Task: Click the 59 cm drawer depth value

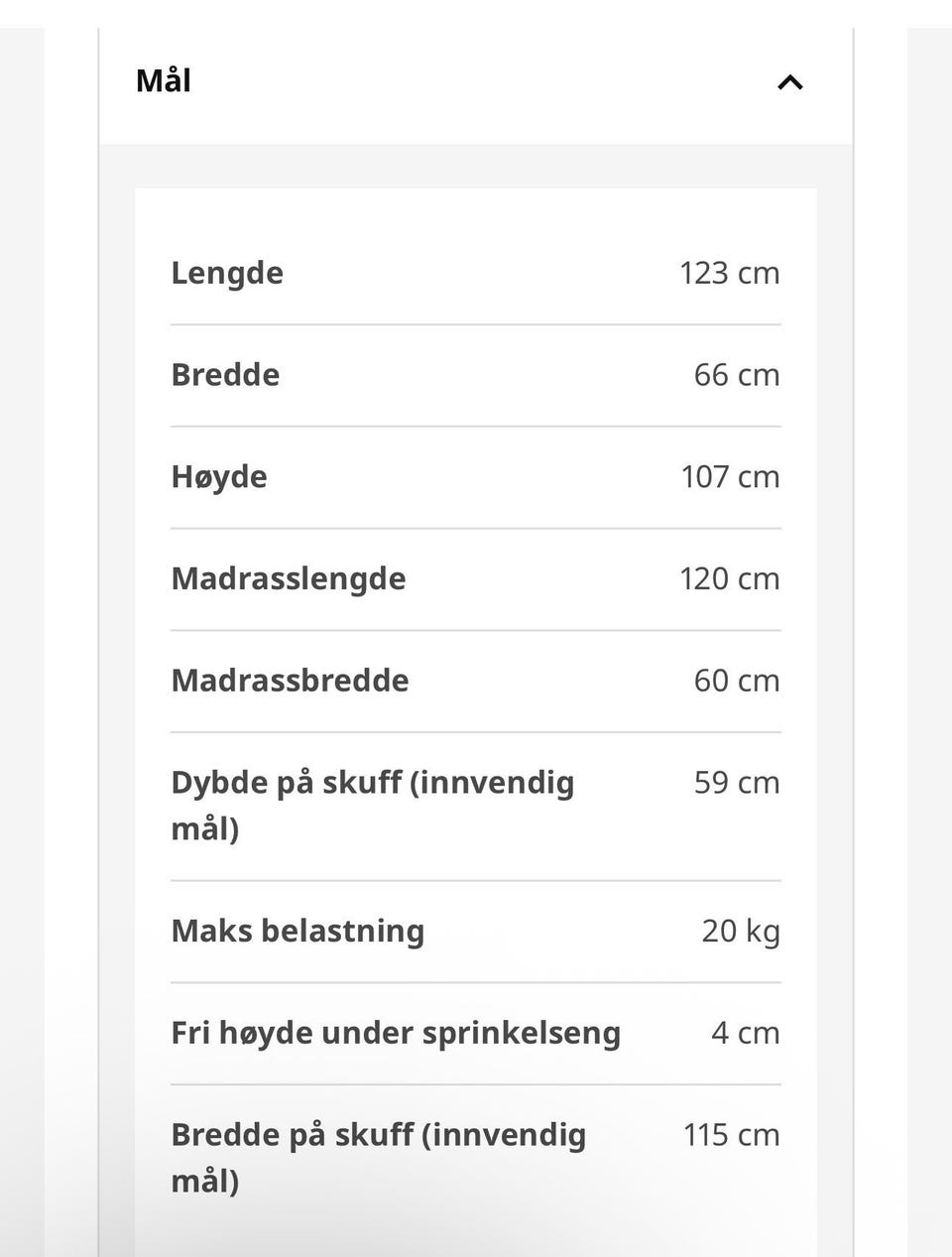Action: click(x=737, y=783)
